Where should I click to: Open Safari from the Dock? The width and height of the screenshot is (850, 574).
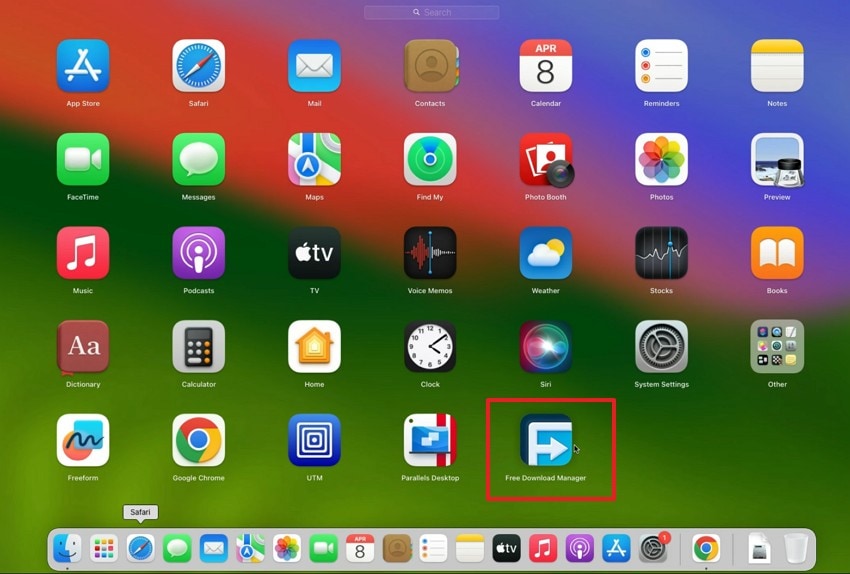pos(140,549)
